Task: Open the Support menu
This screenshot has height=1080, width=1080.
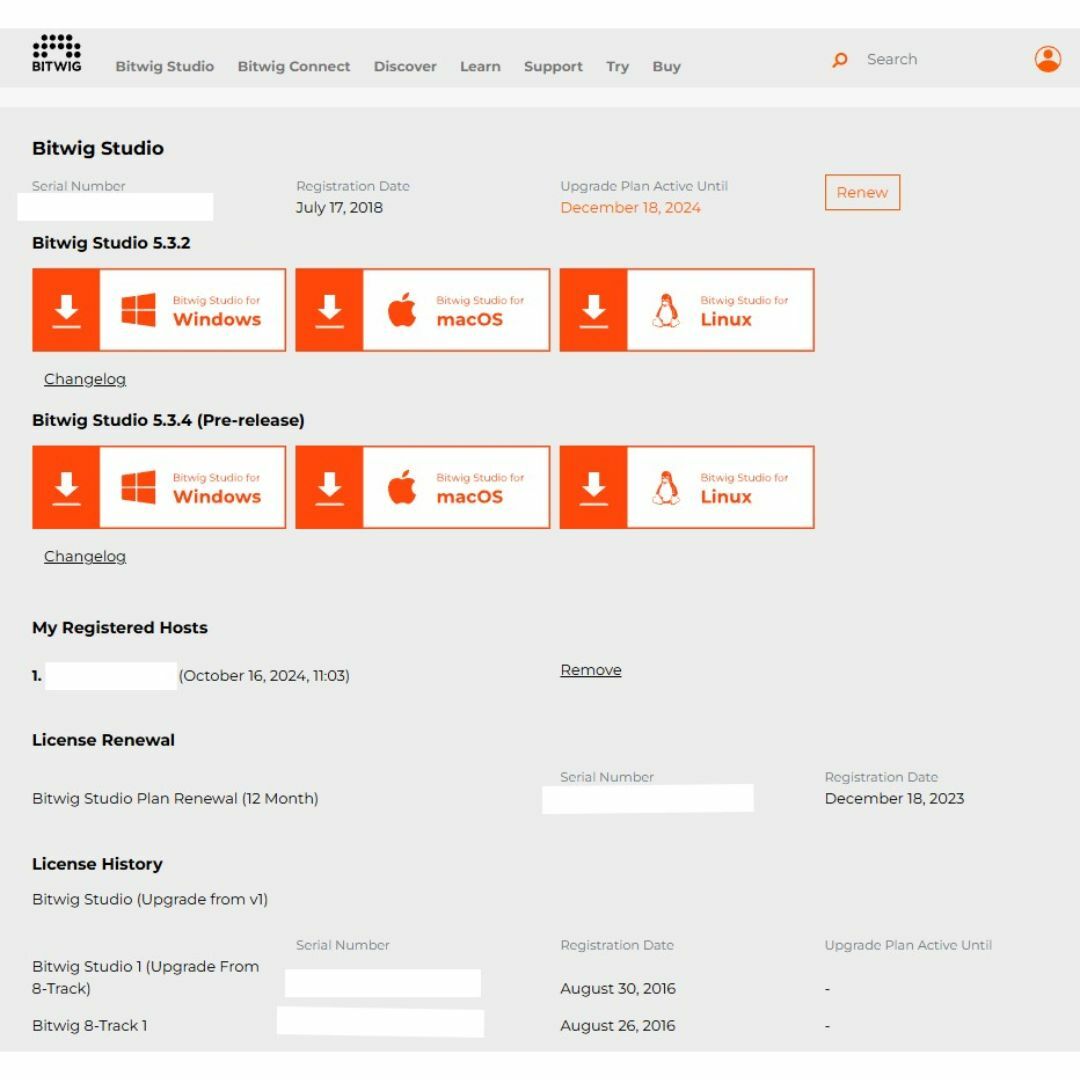Action: [x=553, y=66]
